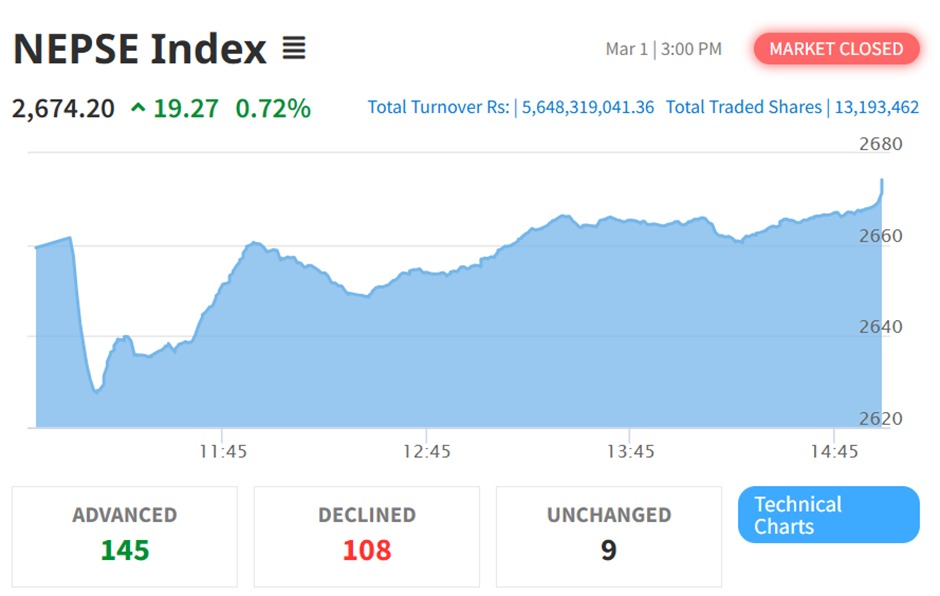This screenshot has height=596, width=940.
Task: Click the Total Turnover Rs value
Action: click(x=585, y=107)
